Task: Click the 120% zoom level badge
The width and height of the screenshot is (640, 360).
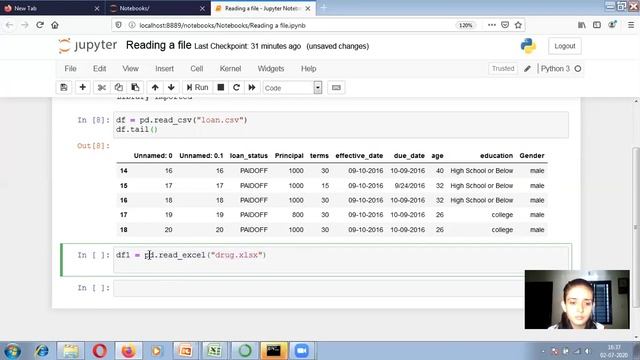Action: [x=466, y=25]
